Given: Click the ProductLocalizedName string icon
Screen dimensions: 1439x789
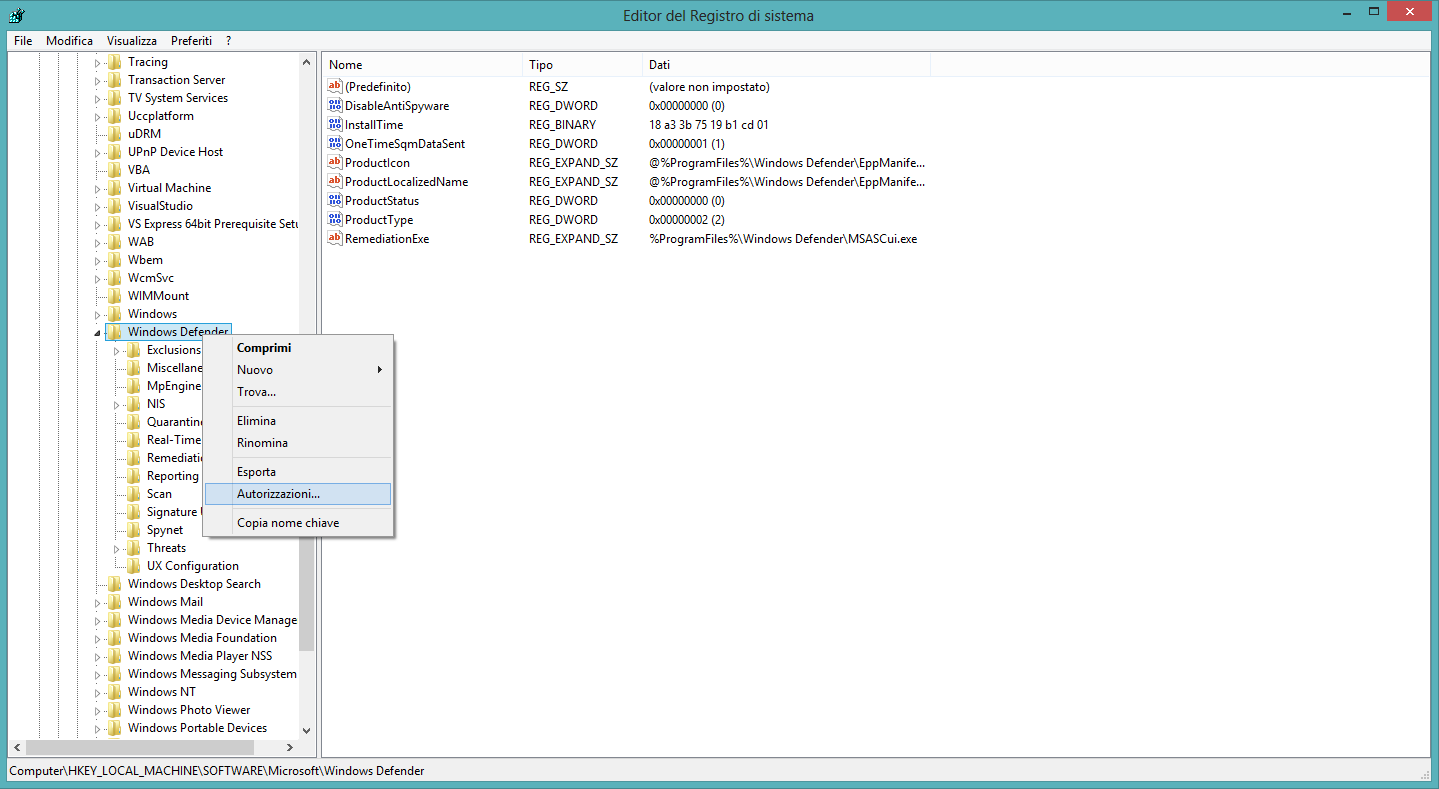Looking at the screenshot, I should point(335,181).
